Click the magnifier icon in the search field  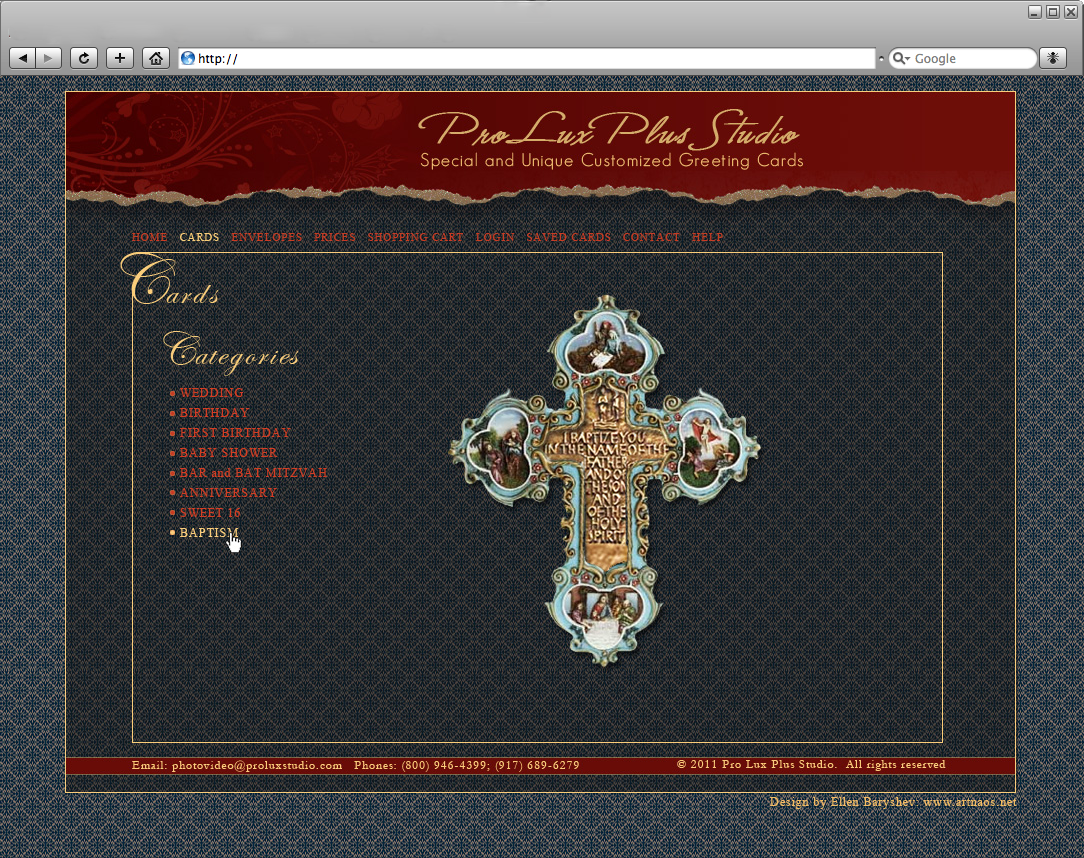901,58
